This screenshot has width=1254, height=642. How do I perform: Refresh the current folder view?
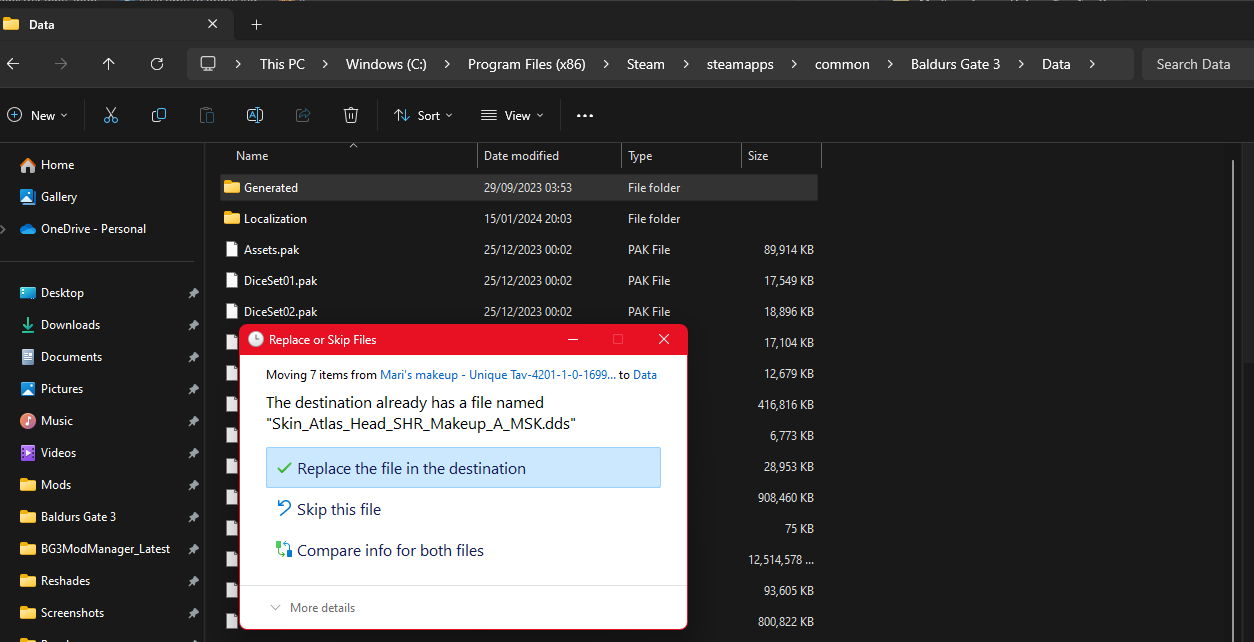coord(157,63)
